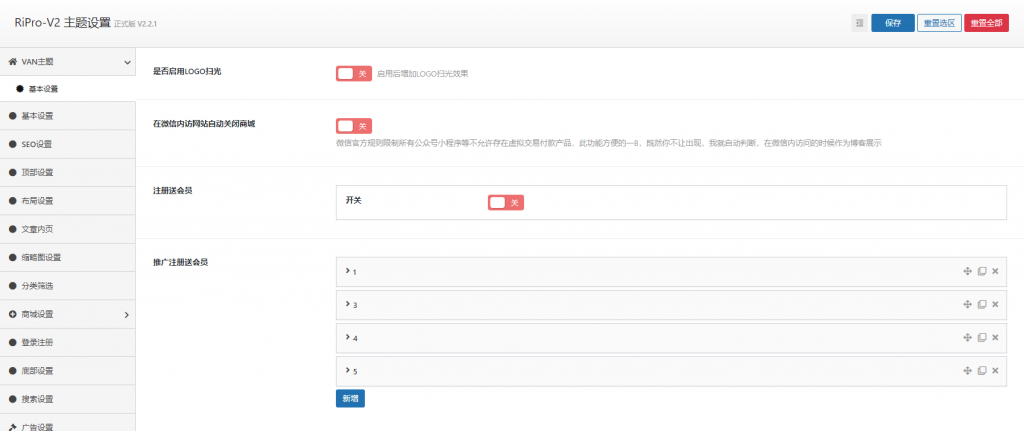Remove row 5 with its X icon
This screenshot has width=1024, height=431.
(995, 371)
